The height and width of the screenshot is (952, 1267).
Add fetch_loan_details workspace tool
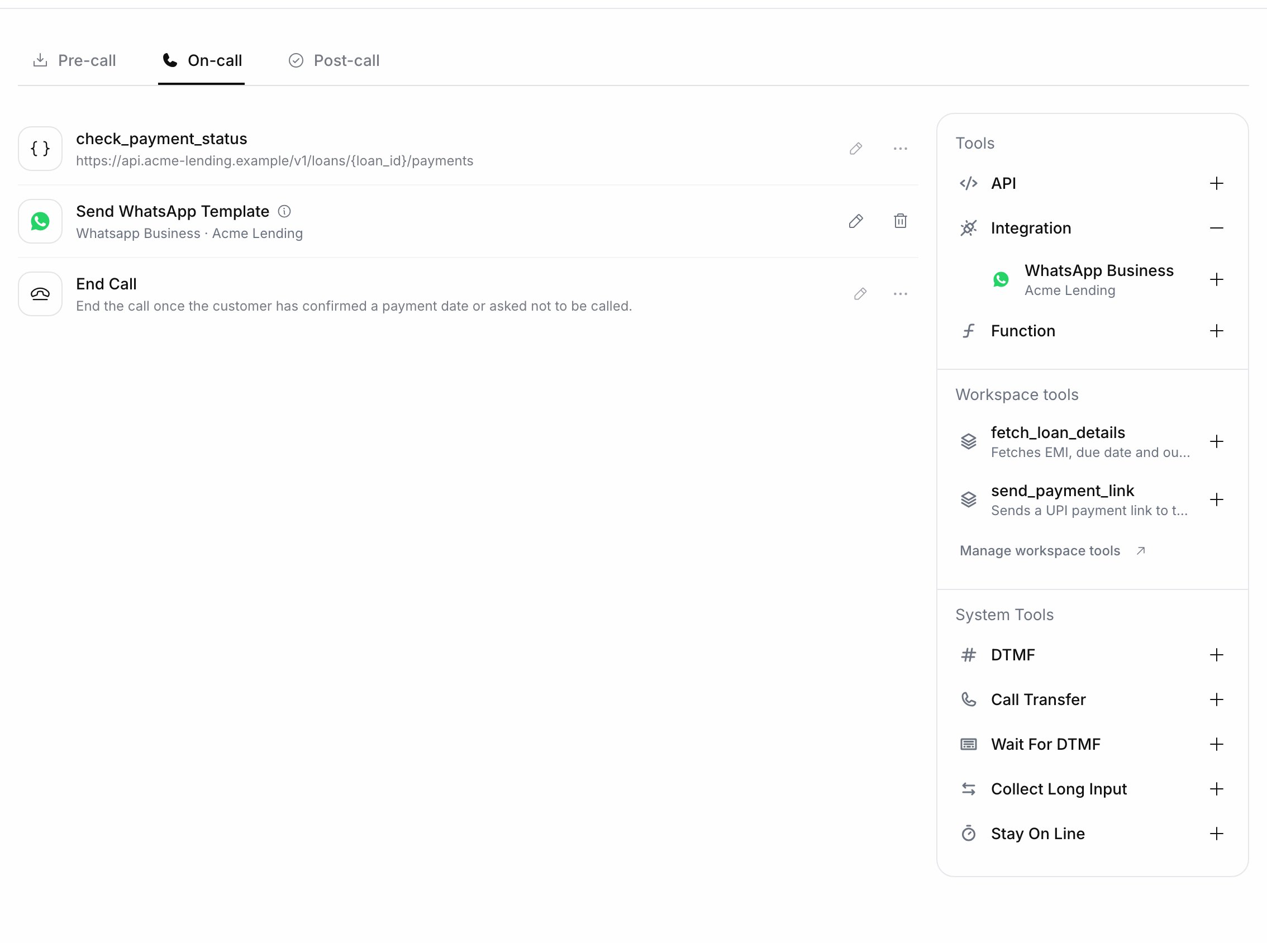click(1217, 441)
